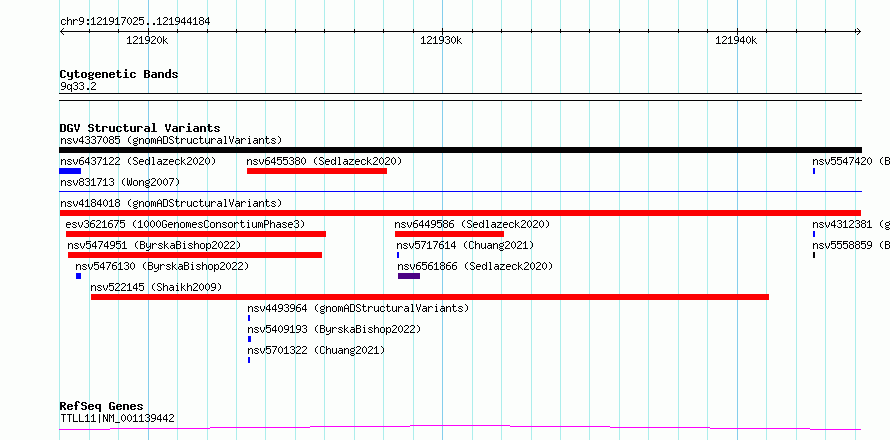Open the nsv5547420 label
Screen dimensions: 890x440
tap(851, 161)
